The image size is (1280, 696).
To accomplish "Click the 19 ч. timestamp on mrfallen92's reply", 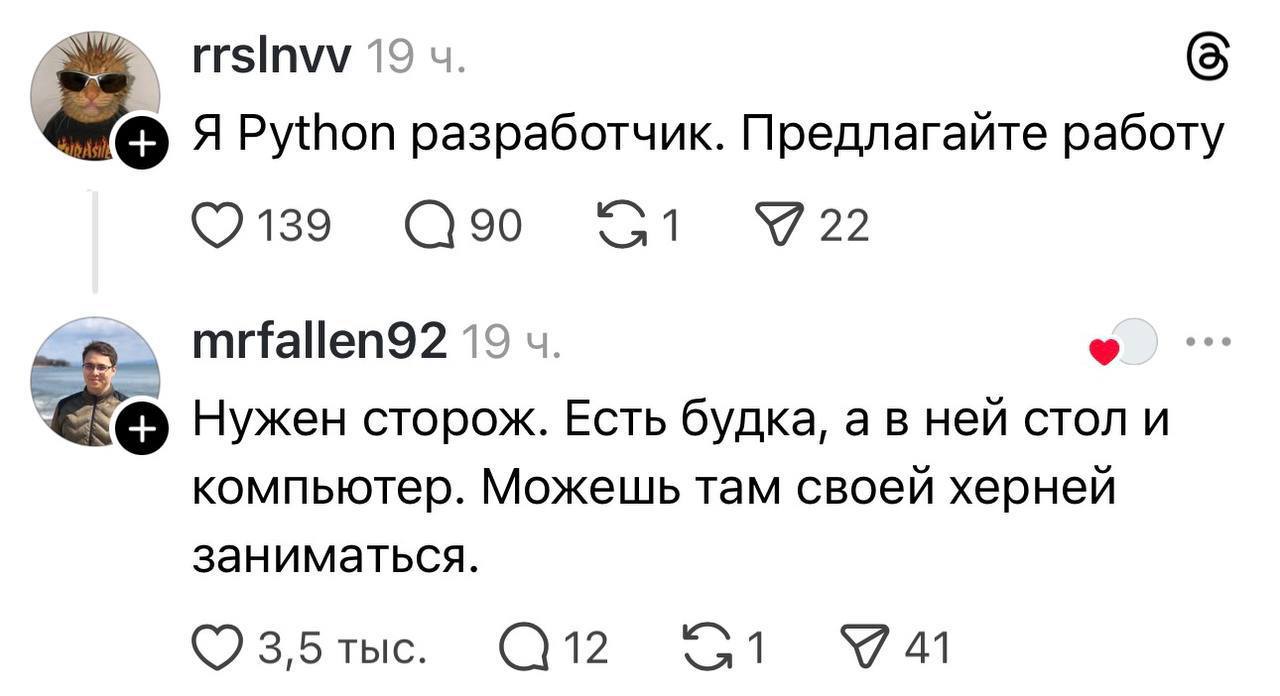I will pos(511,344).
